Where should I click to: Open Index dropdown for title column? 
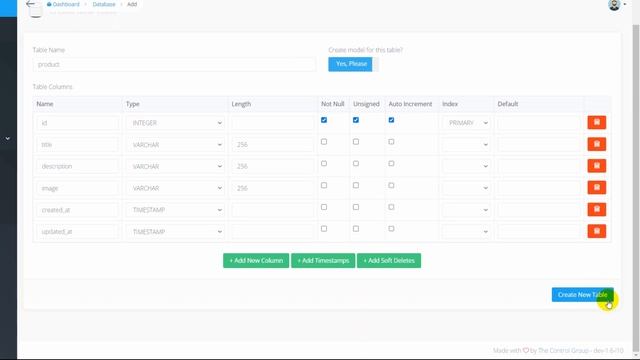coord(466,144)
